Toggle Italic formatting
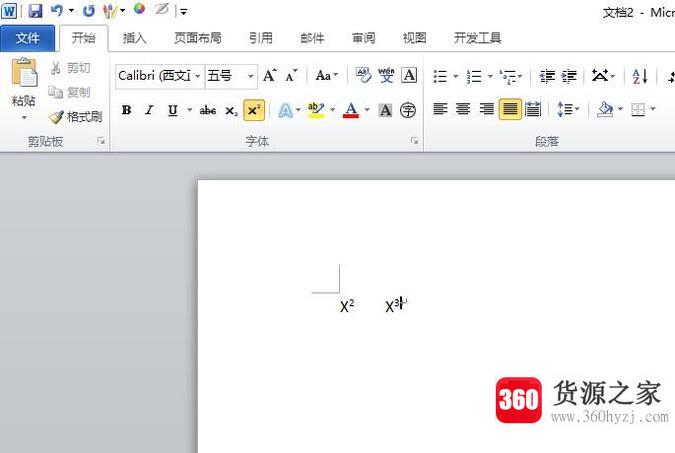This screenshot has height=453, width=675. tap(149, 110)
